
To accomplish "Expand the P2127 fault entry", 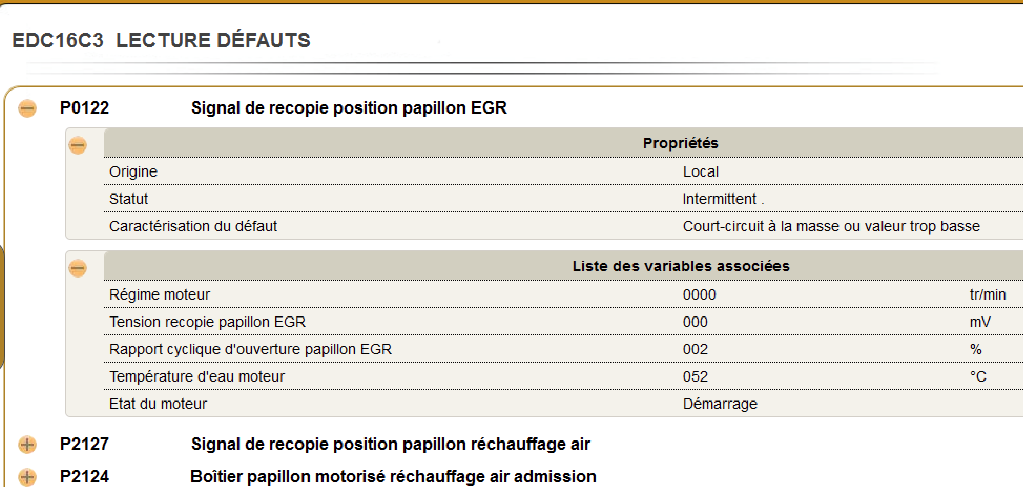I will [x=27, y=445].
